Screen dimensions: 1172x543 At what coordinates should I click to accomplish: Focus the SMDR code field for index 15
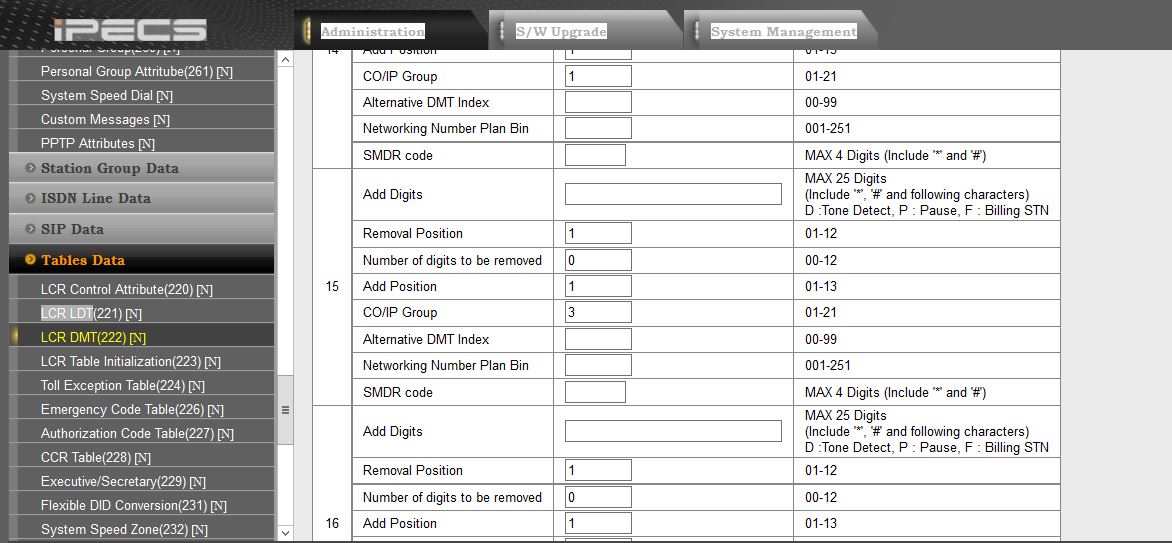[x=595, y=392]
